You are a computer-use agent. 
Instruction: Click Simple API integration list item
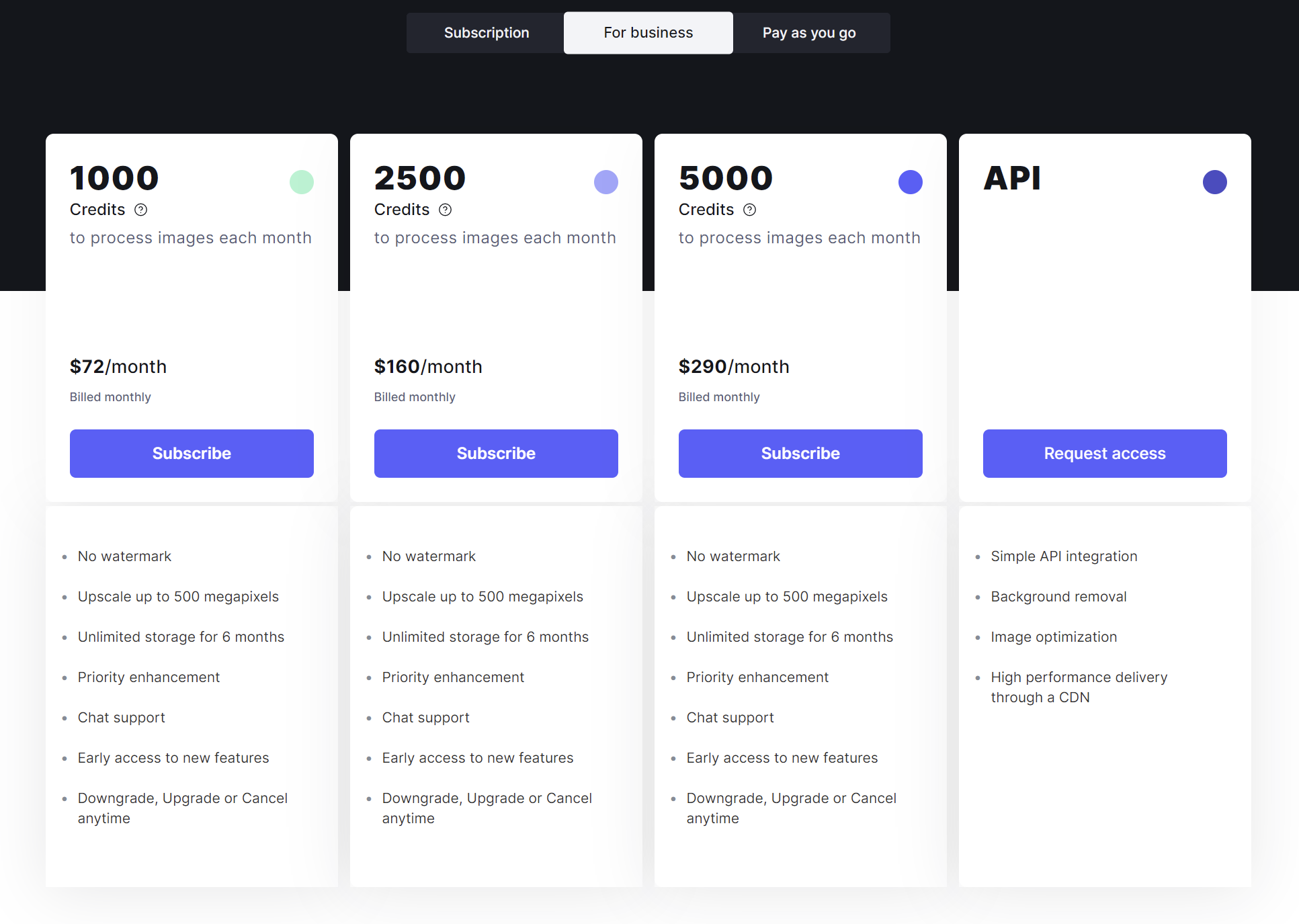click(x=1064, y=556)
